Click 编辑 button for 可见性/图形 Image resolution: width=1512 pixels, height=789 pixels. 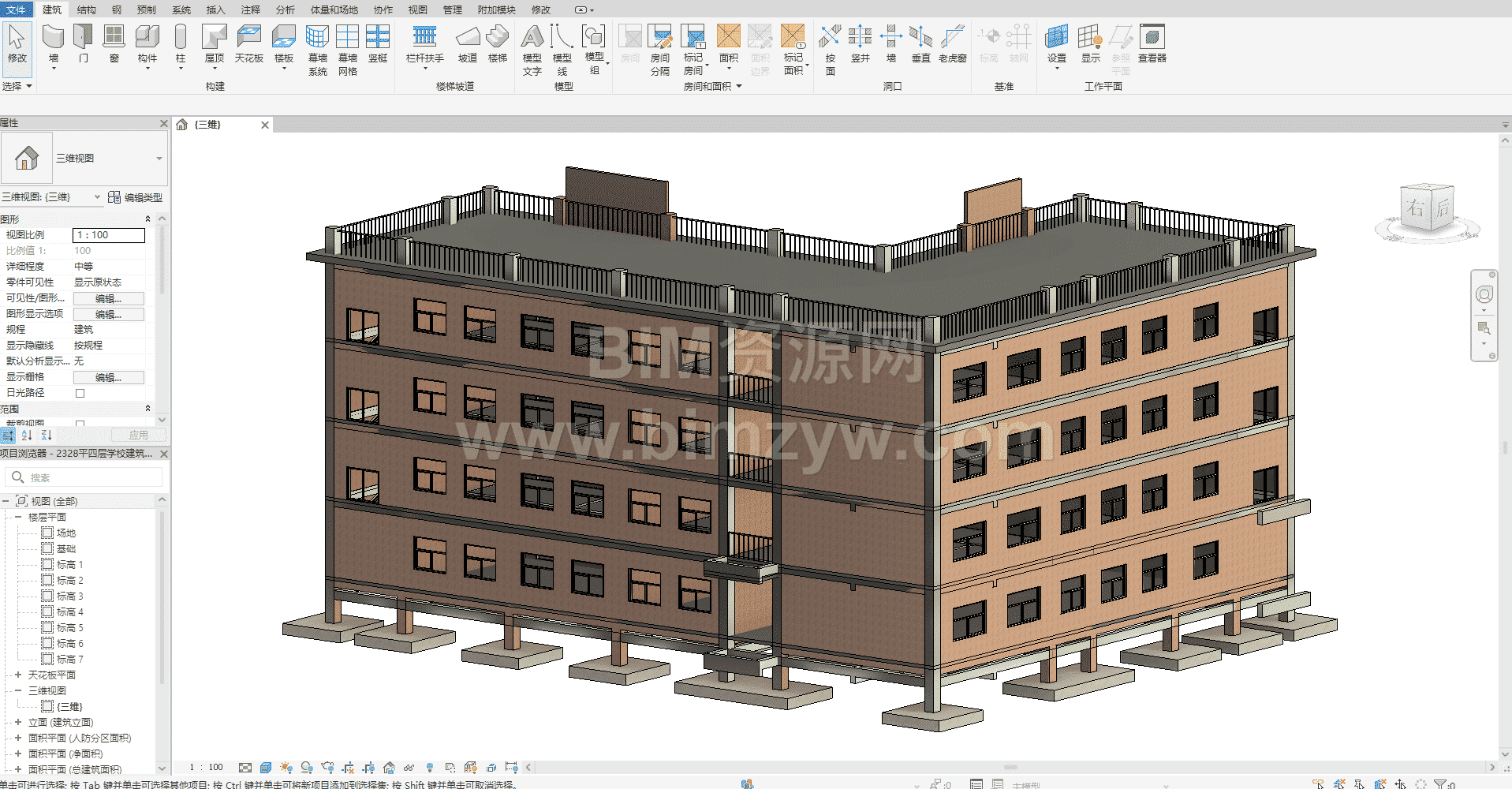pyautogui.click(x=109, y=298)
